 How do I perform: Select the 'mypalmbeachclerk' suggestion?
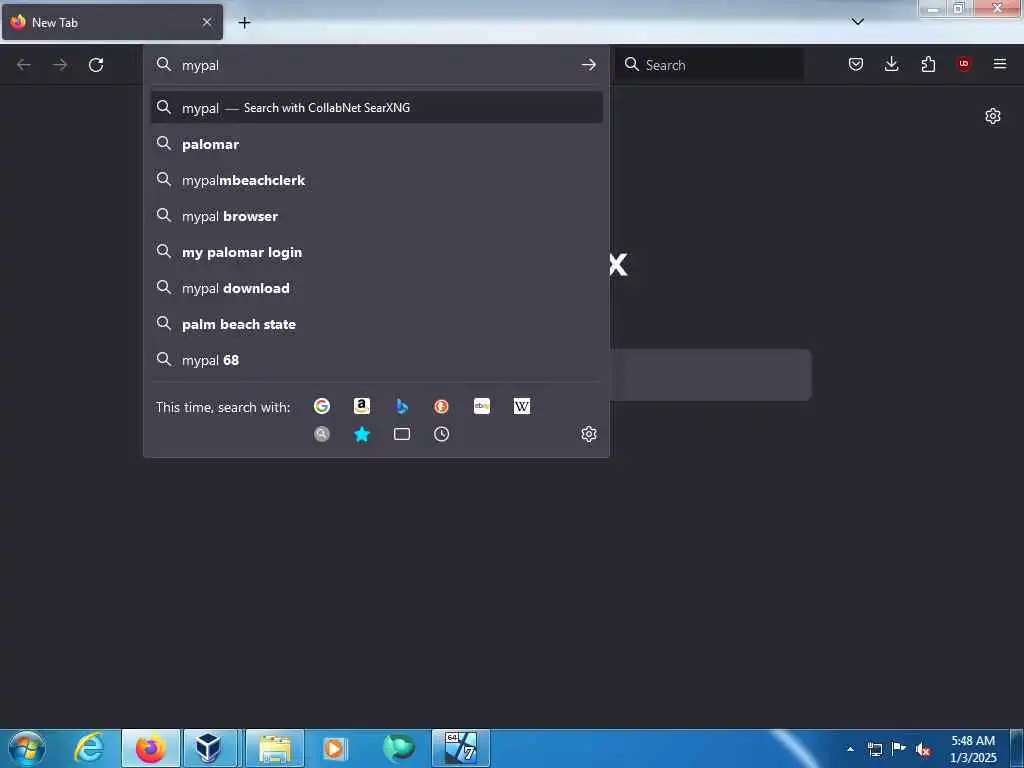coord(377,180)
